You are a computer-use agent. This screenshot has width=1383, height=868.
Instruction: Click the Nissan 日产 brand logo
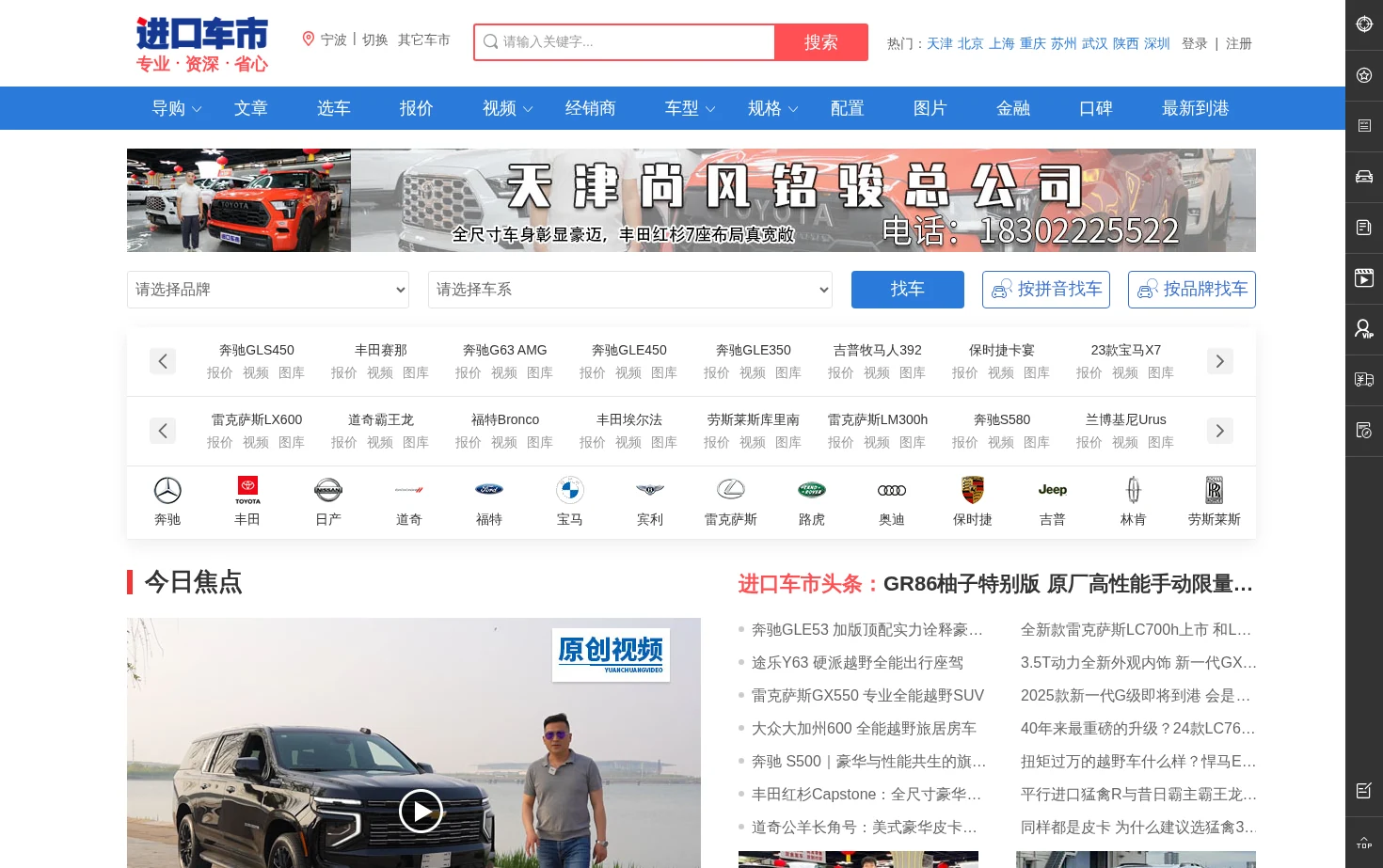point(328,490)
